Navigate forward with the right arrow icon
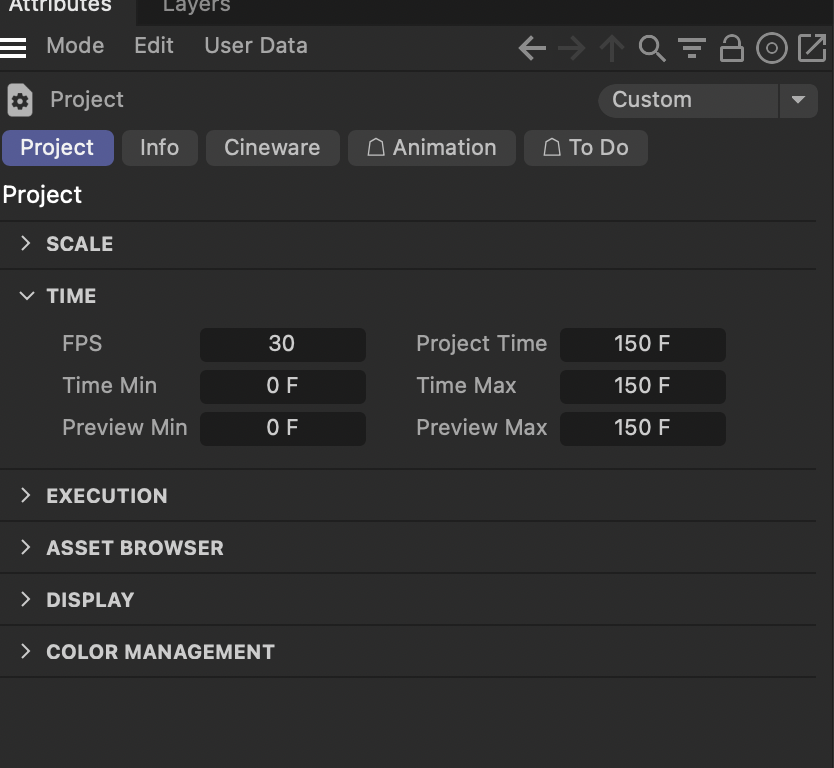 [572, 48]
